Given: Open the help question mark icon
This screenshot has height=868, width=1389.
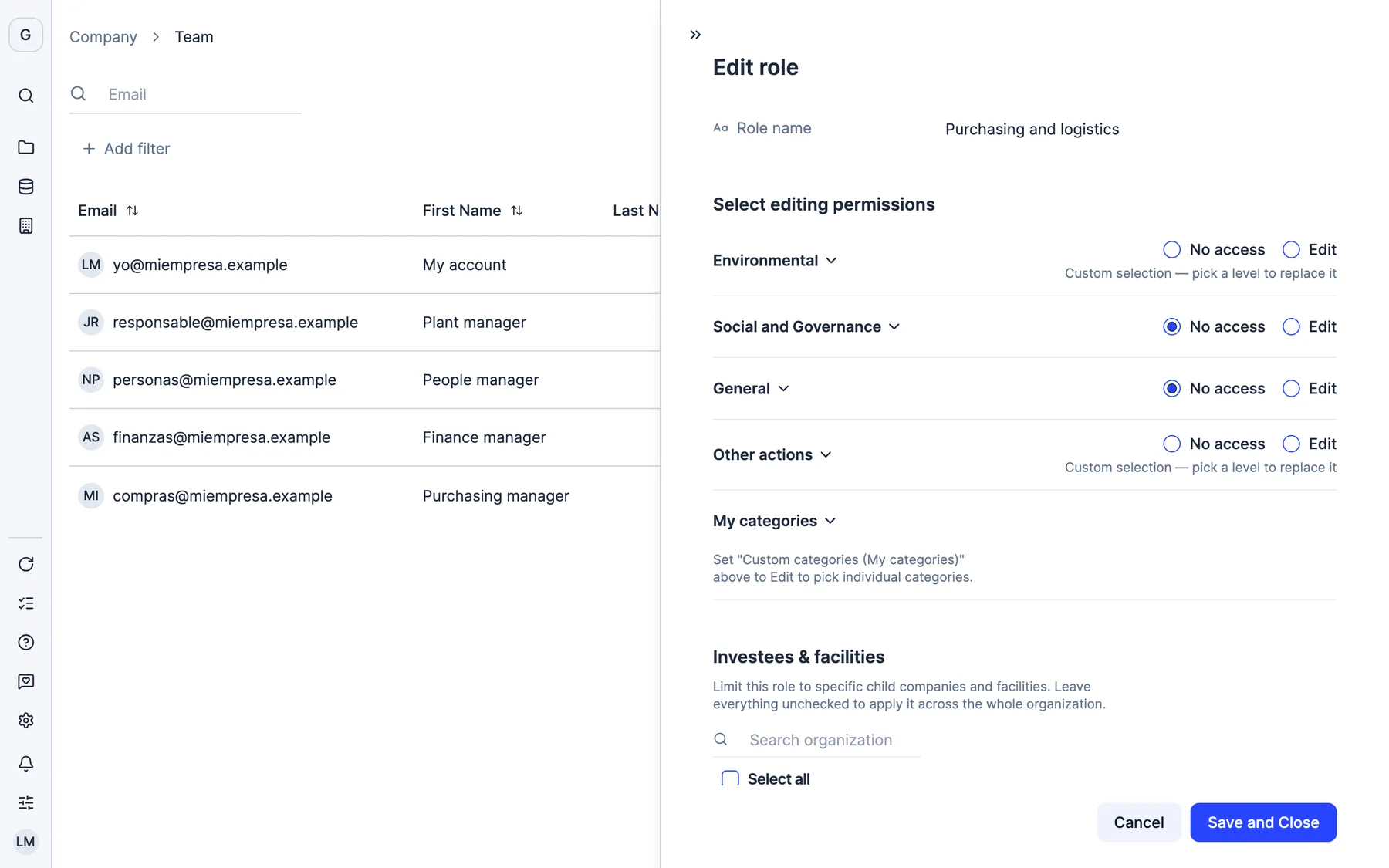Looking at the screenshot, I should click(25, 643).
